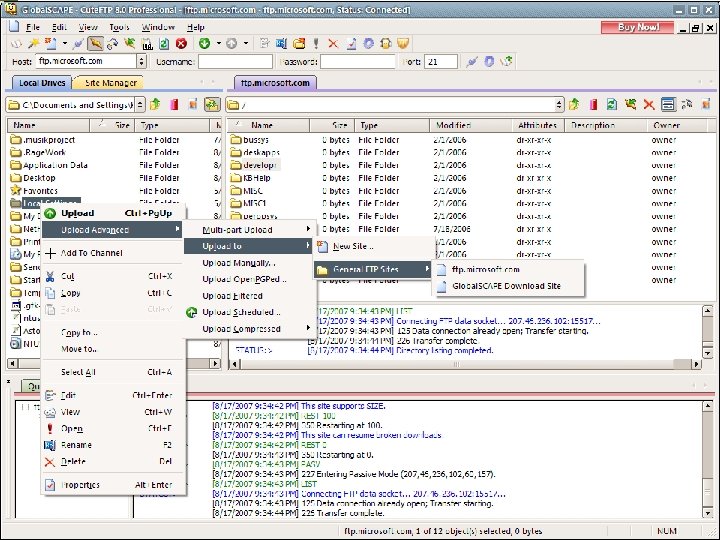The width and height of the screenshot is (720, 540).
Task: Open the File menu
Action: pos(33,27)
